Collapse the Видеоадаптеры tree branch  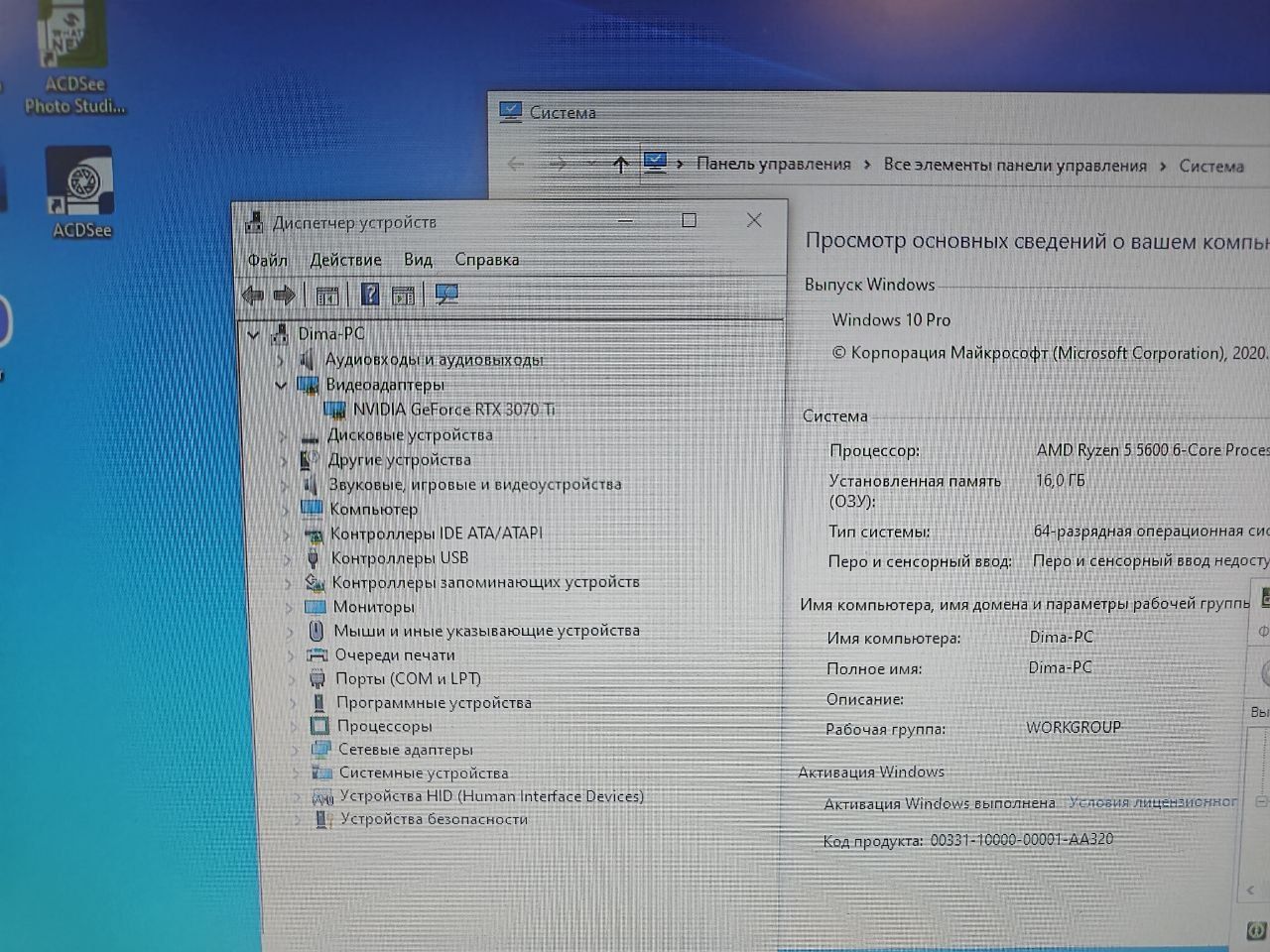[281, 385]
